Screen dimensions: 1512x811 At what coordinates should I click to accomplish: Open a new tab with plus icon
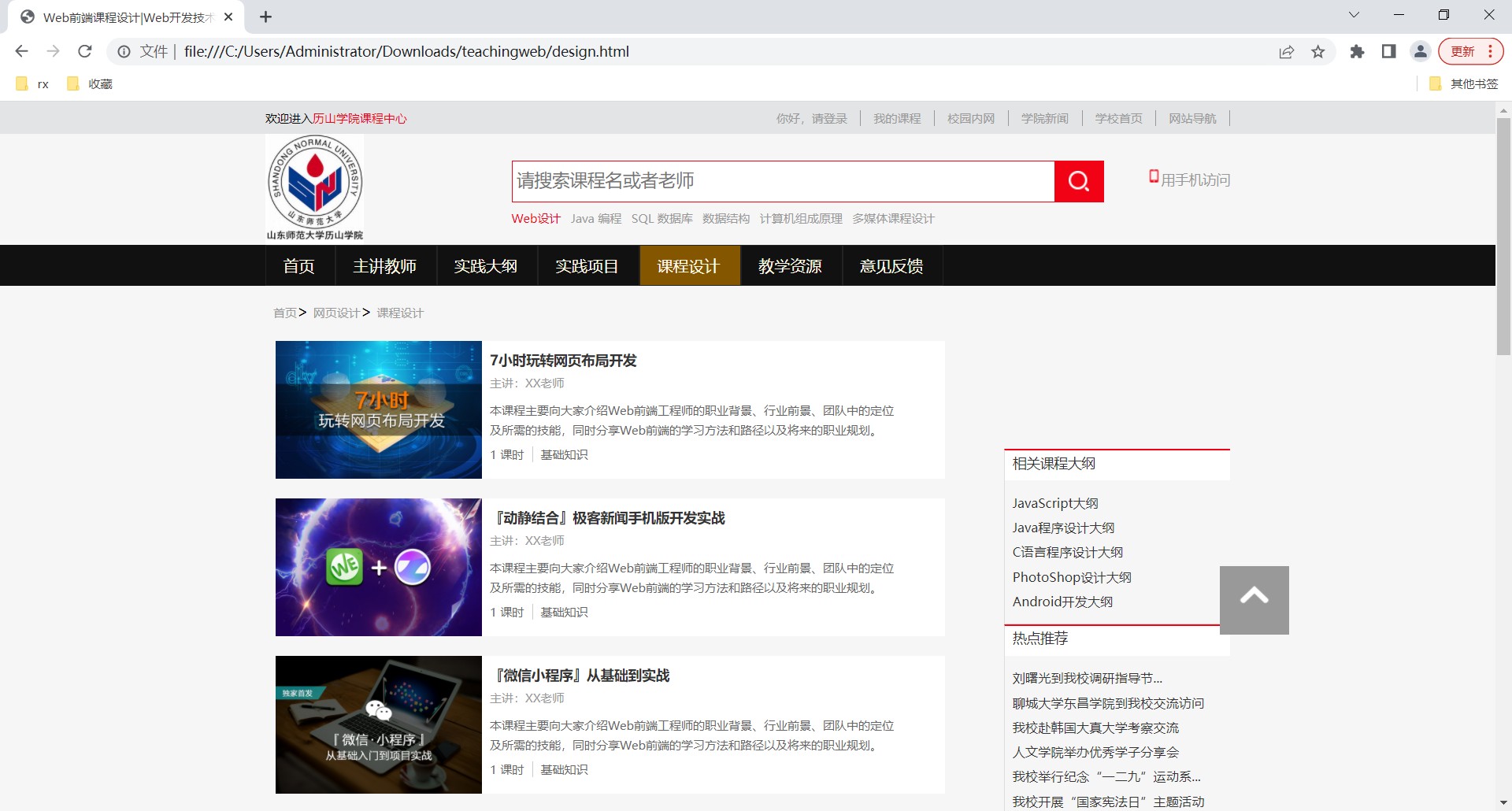[266, 17]
